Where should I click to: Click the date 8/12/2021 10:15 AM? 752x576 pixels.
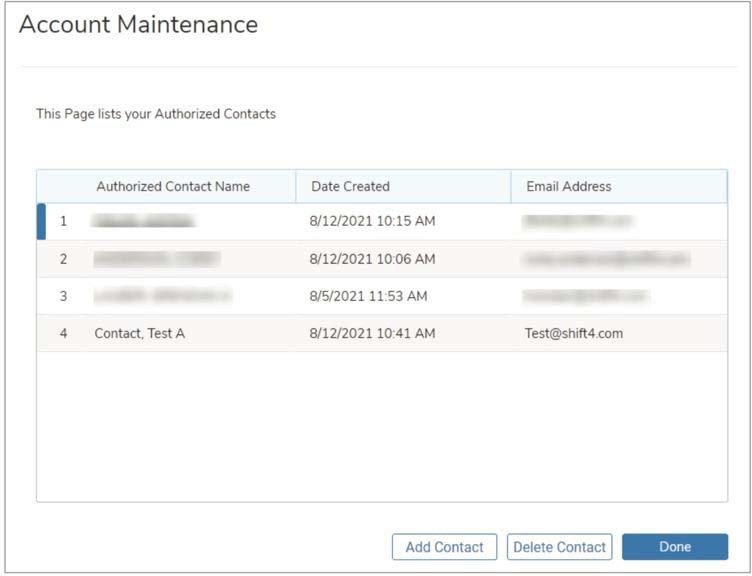[x=372, y=221]
